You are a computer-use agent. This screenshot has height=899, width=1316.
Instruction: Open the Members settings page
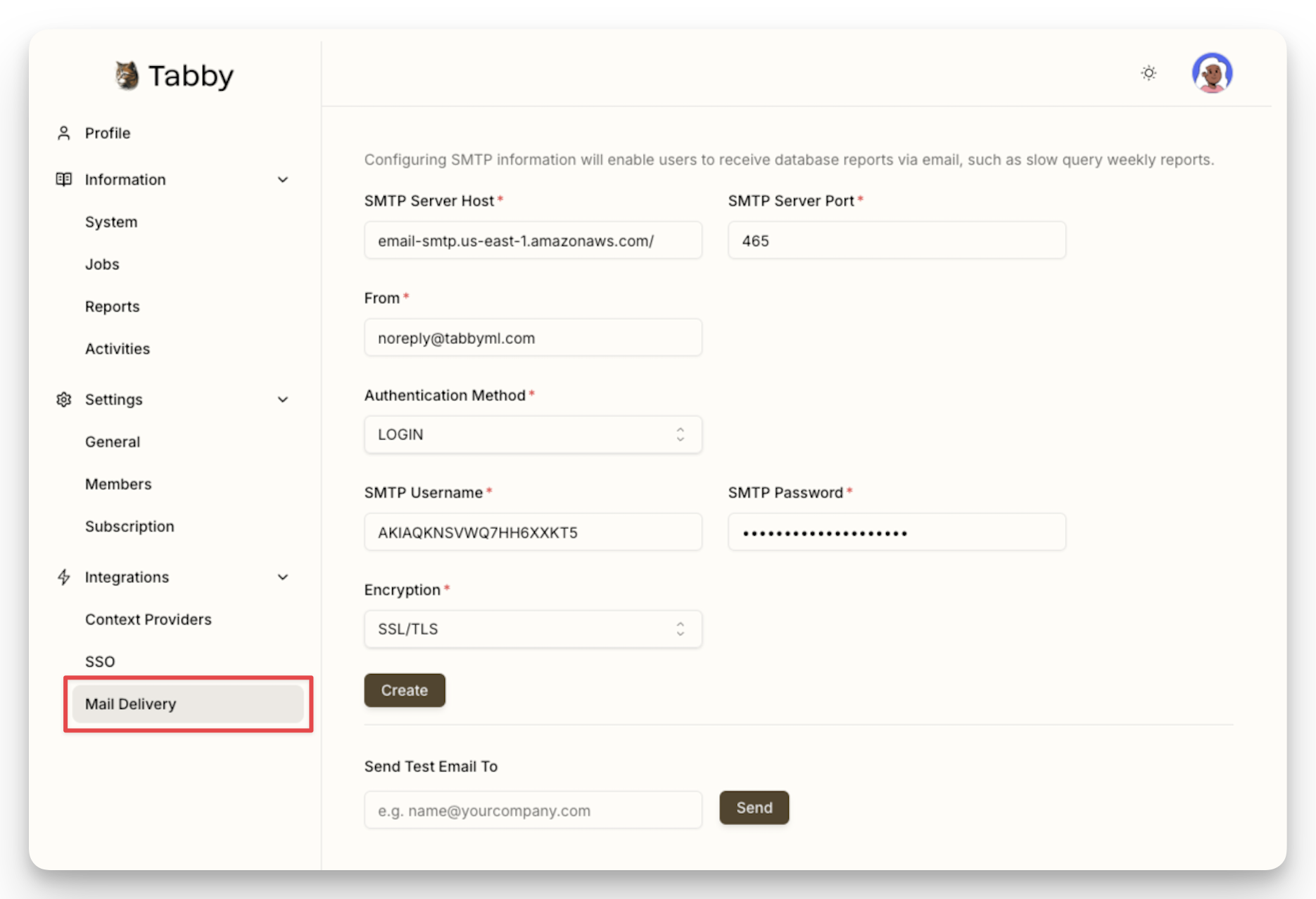(118, 484)
